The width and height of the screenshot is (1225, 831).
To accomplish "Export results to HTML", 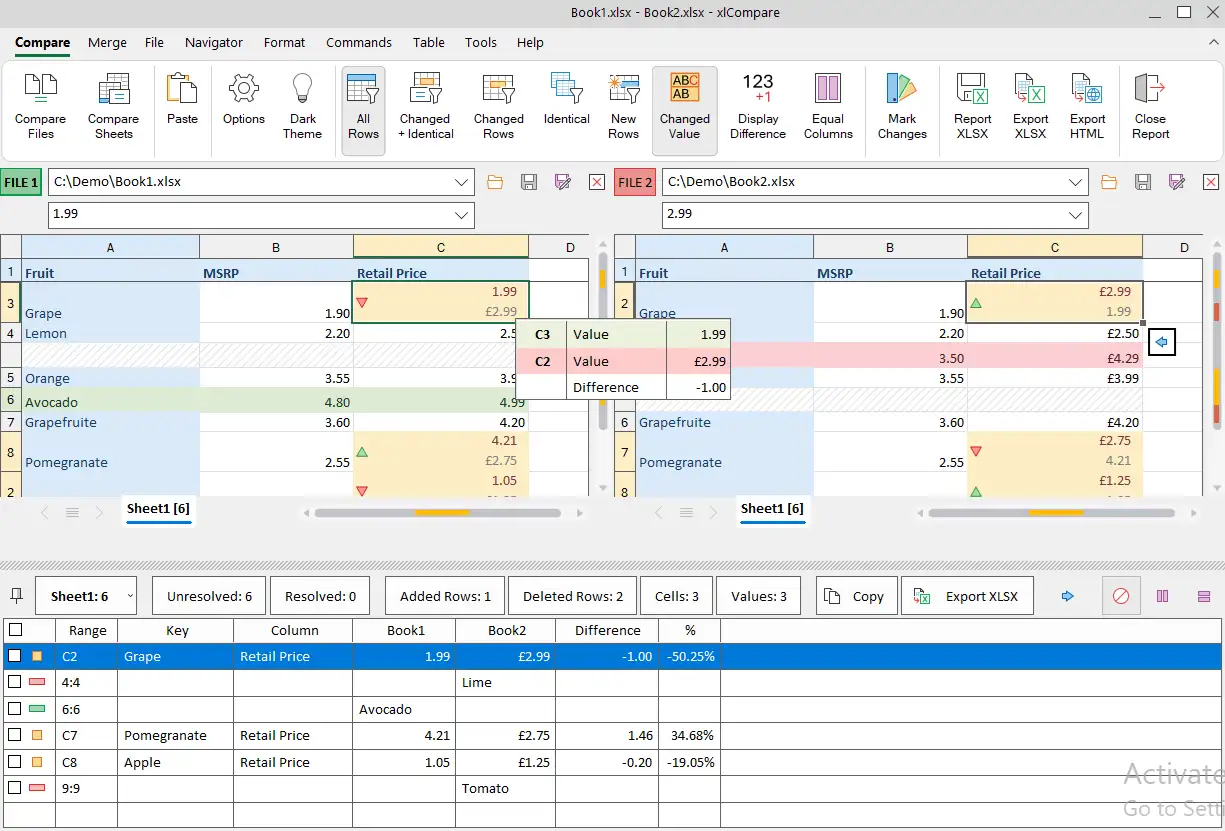I will click(1088, 106).
